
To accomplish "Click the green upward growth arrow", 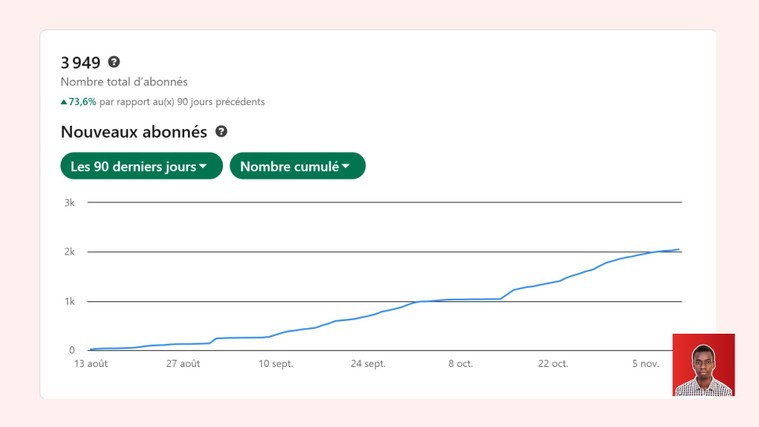I will pyautogui.click(x=64, y=102).
